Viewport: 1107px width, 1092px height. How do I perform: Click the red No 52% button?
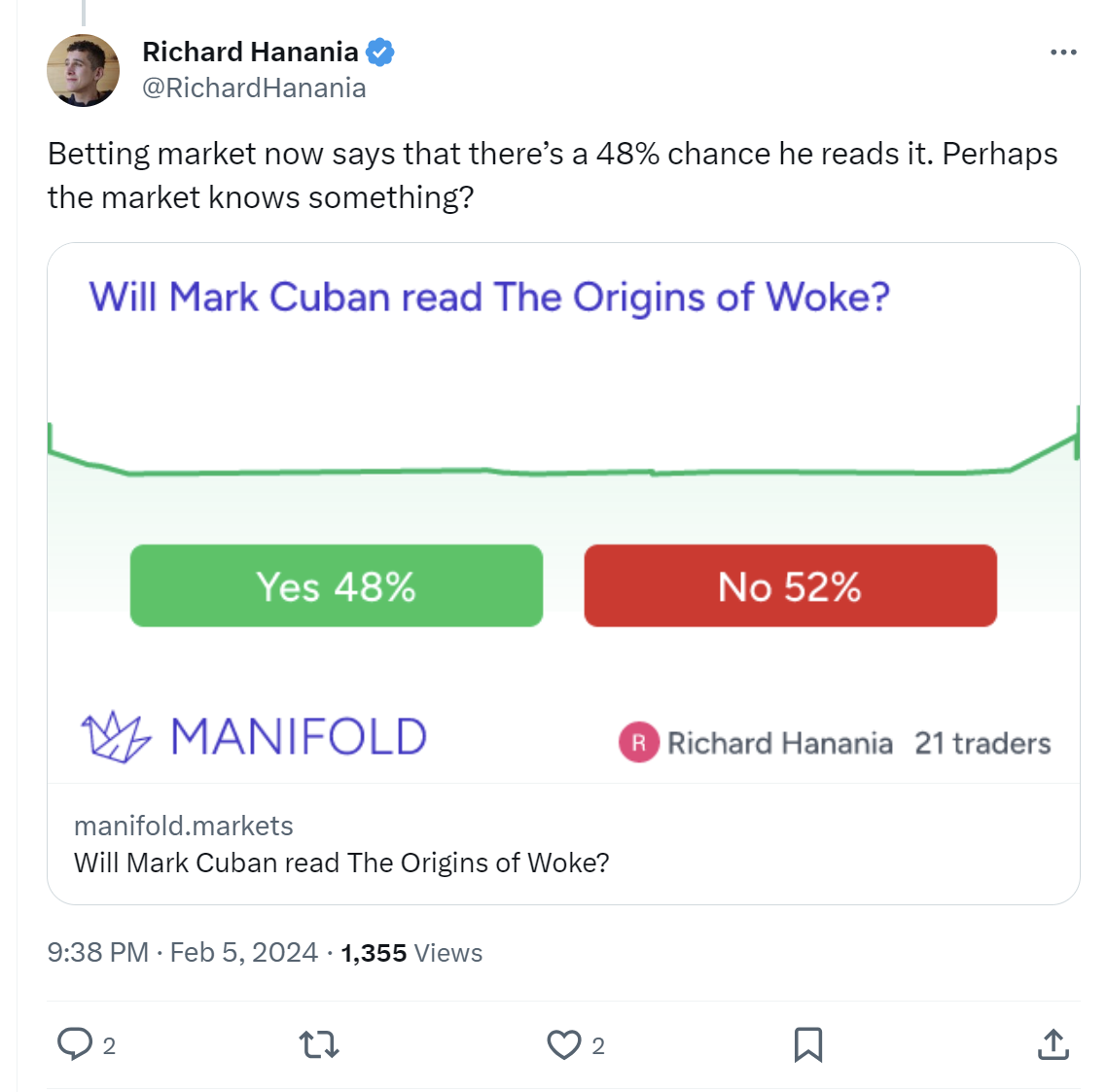tap(790, 585)
